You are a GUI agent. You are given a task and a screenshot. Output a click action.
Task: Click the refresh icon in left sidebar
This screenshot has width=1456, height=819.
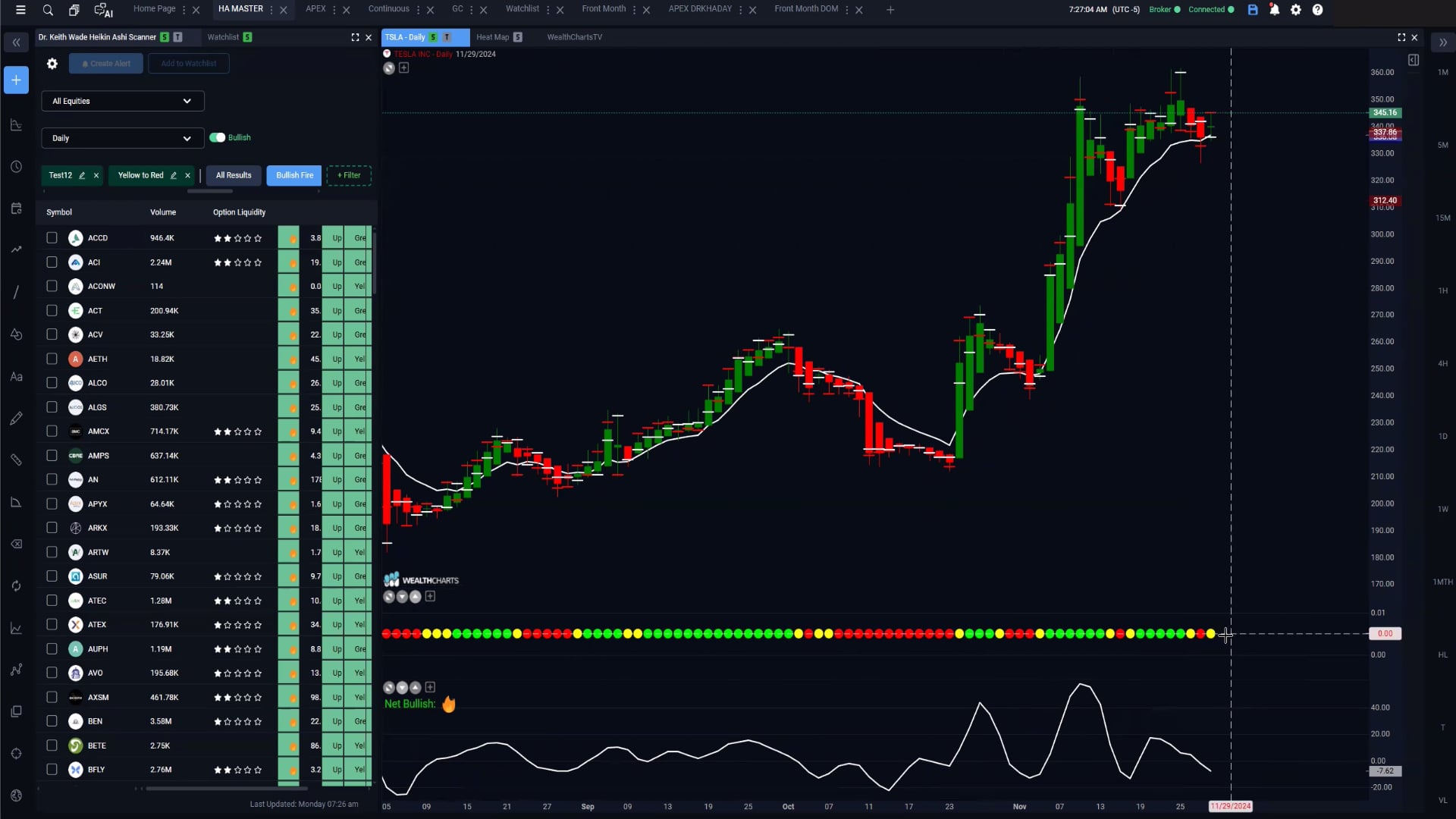[x=16, y=585]
